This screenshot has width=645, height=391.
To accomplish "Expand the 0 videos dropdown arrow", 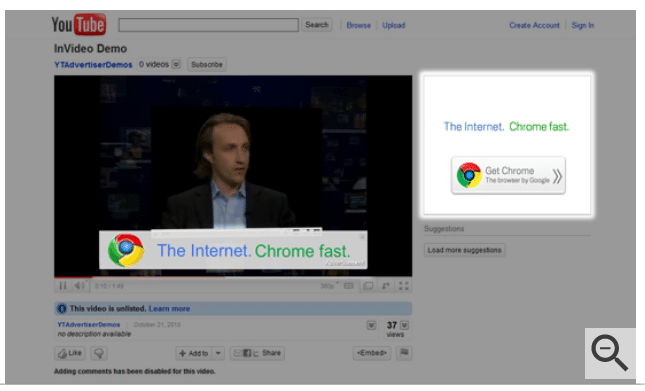I will click(176, 64).
